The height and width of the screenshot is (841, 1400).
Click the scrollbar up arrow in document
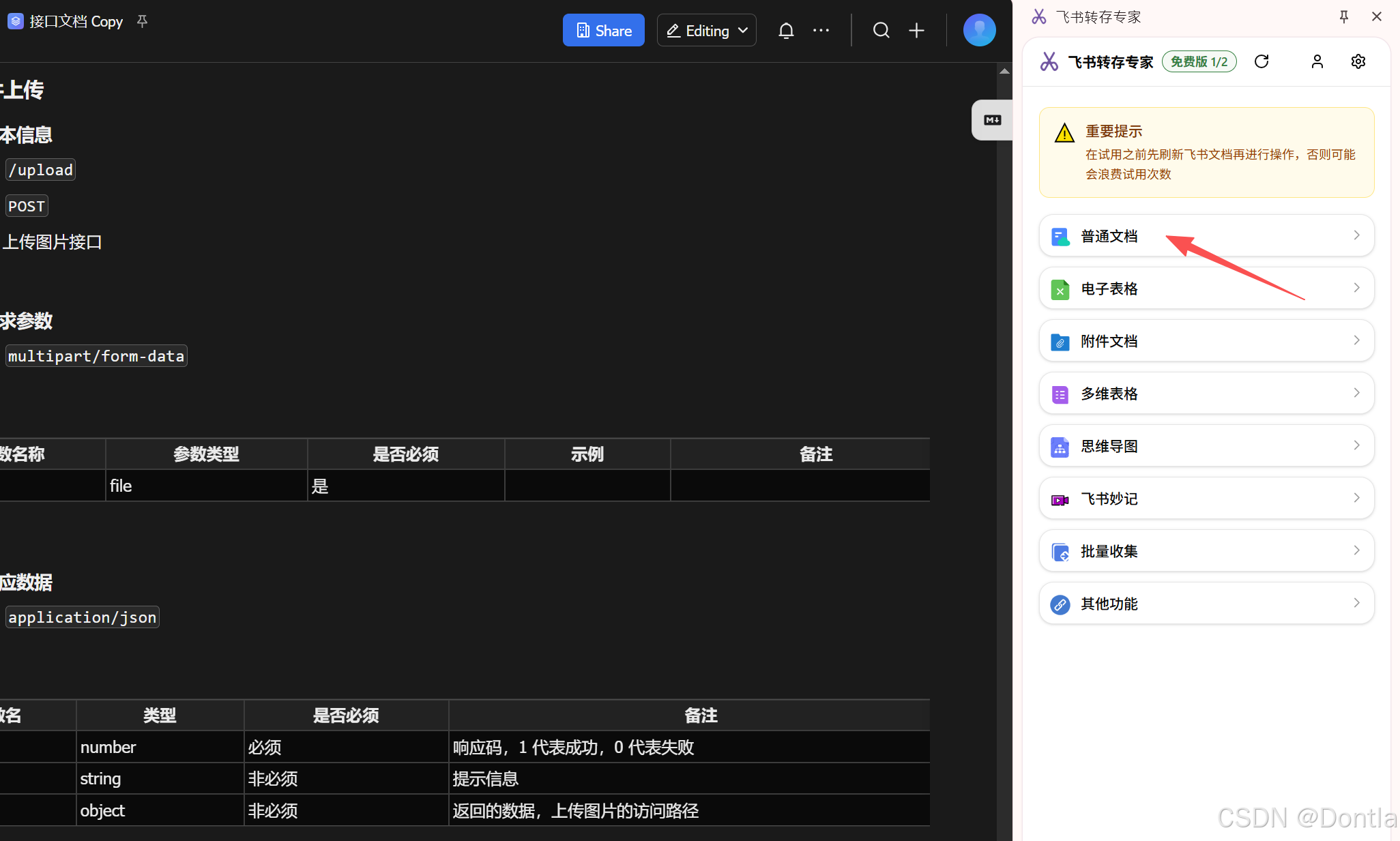[1004, 71]
